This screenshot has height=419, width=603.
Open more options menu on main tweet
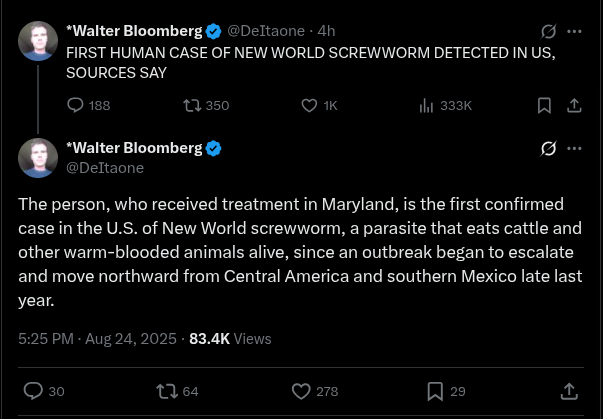[574, 149]
